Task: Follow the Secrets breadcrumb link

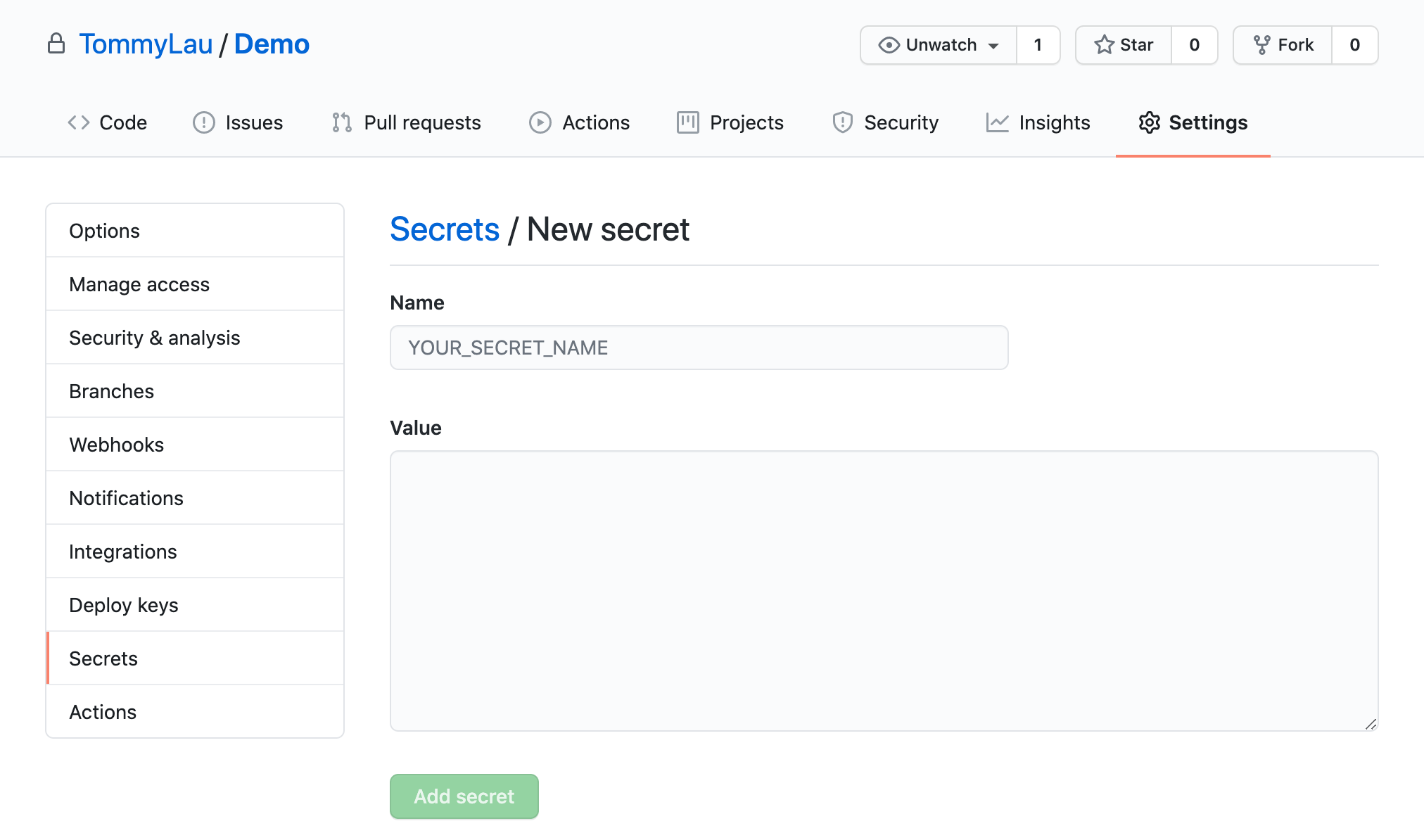Action: pos(445,229)
